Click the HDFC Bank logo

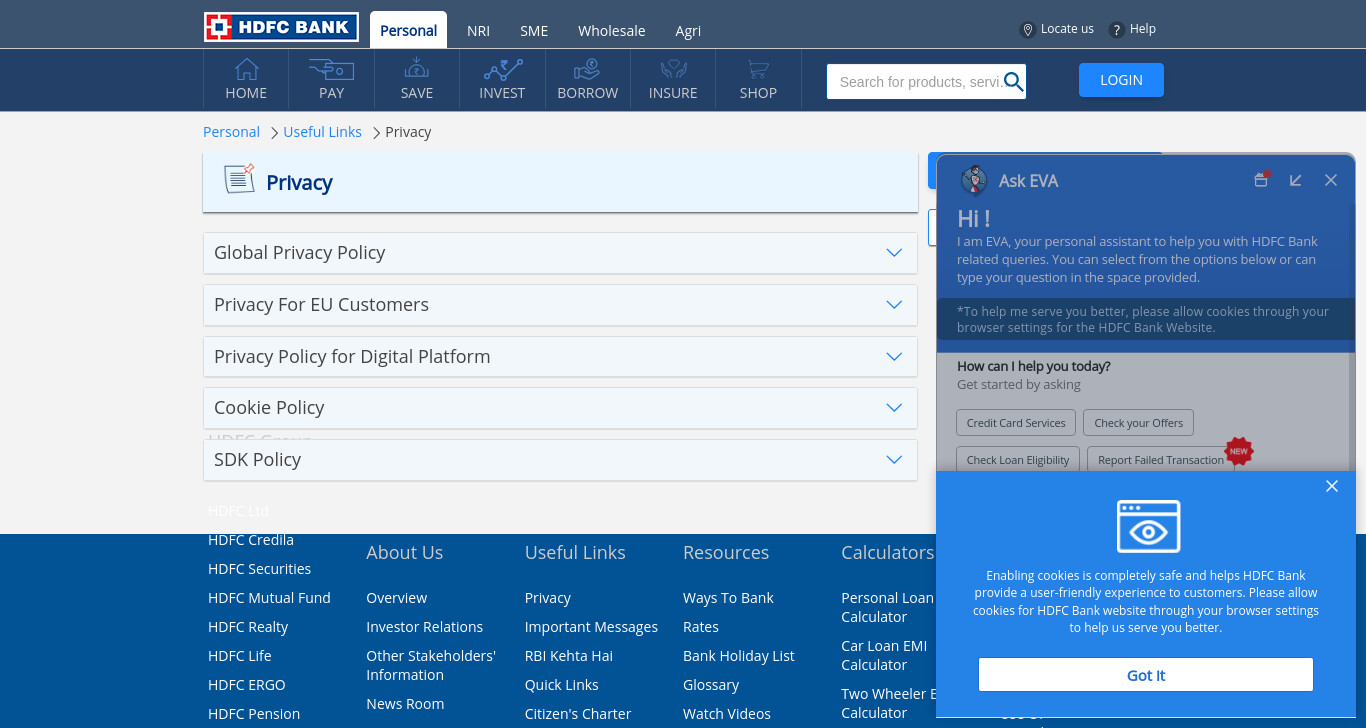click(x=281, y=27)
